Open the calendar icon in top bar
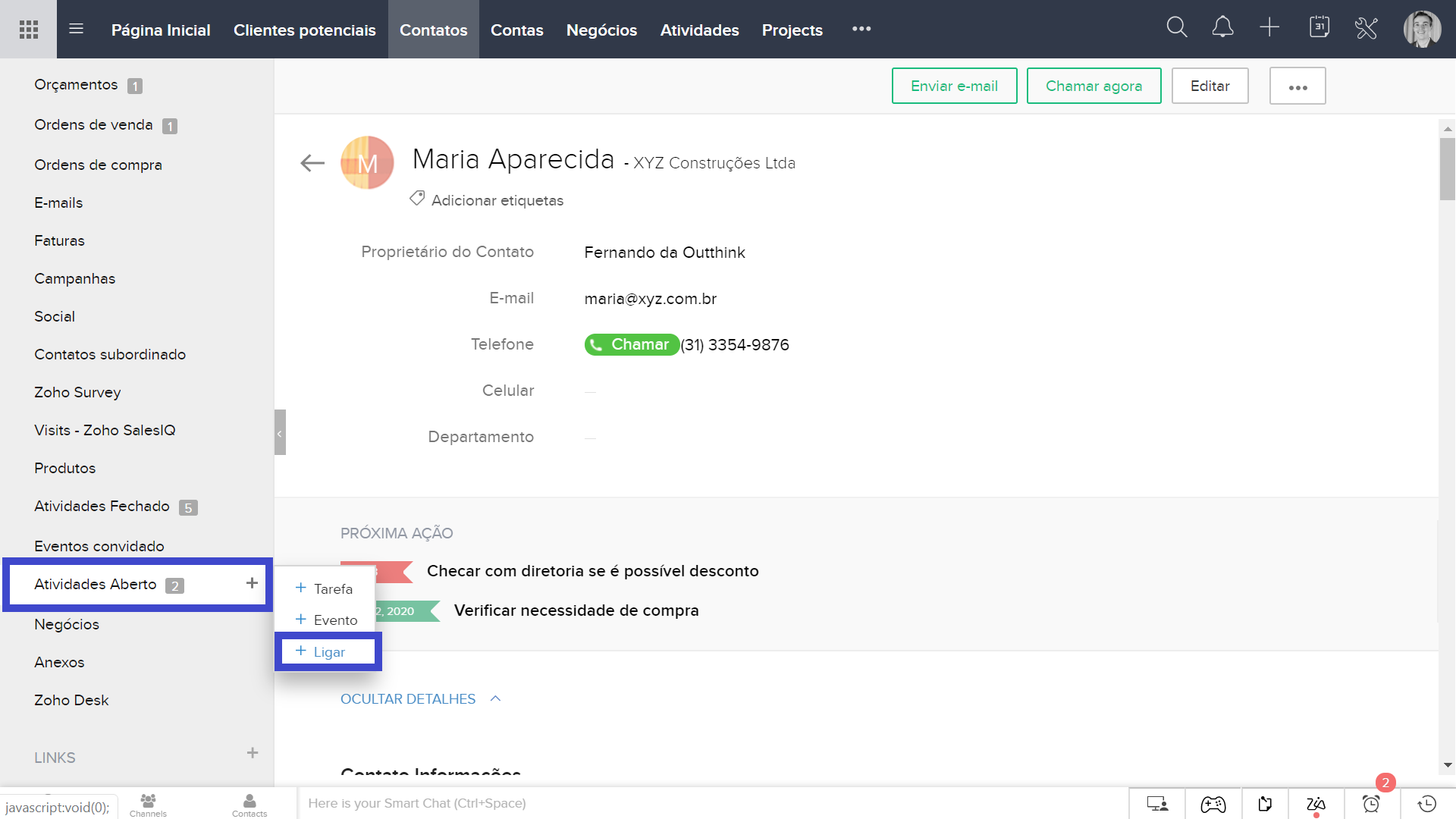Image resolution: width=1456 pixels, height=819 pixels. [1319, 28]
